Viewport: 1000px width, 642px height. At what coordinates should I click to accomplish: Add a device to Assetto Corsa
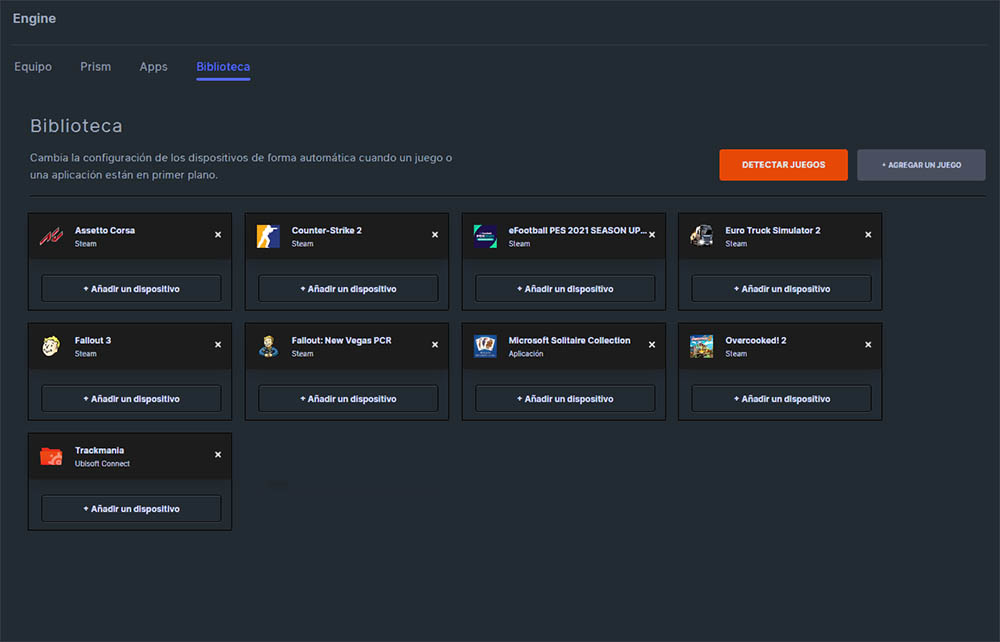pos(131,289)
